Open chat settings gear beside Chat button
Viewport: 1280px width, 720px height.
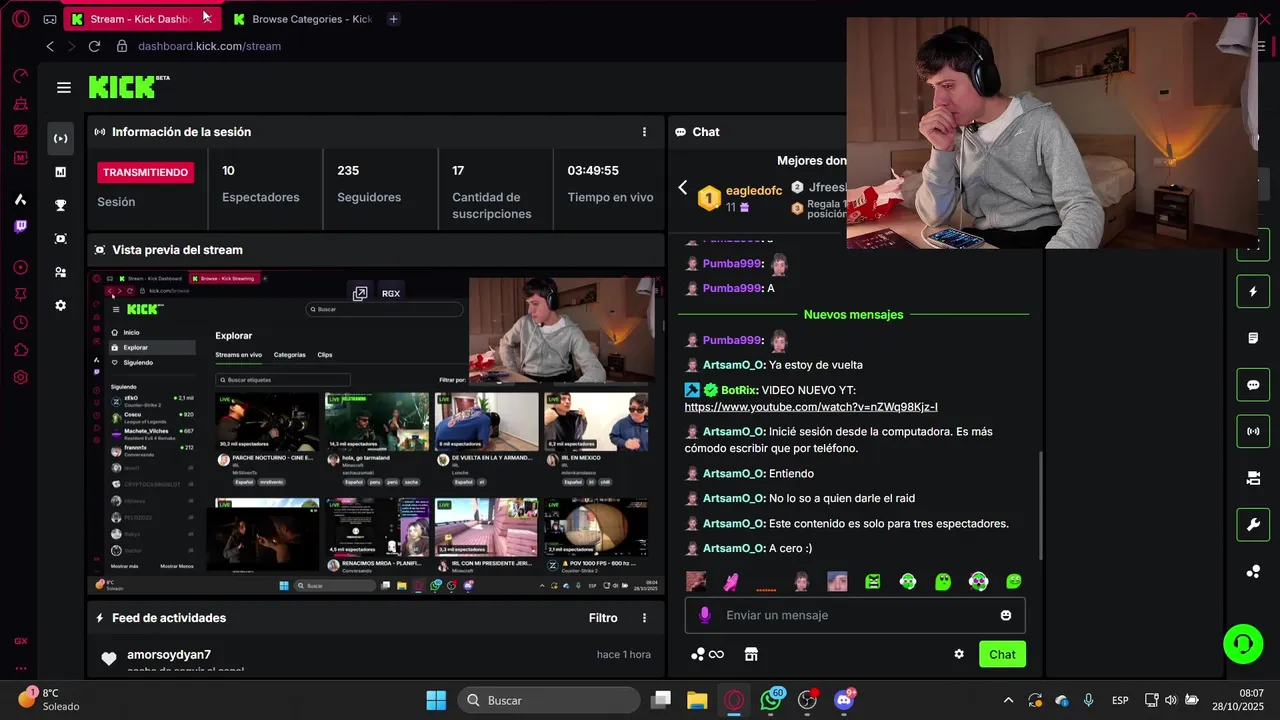pyautogui.click(x=959, y=654)
